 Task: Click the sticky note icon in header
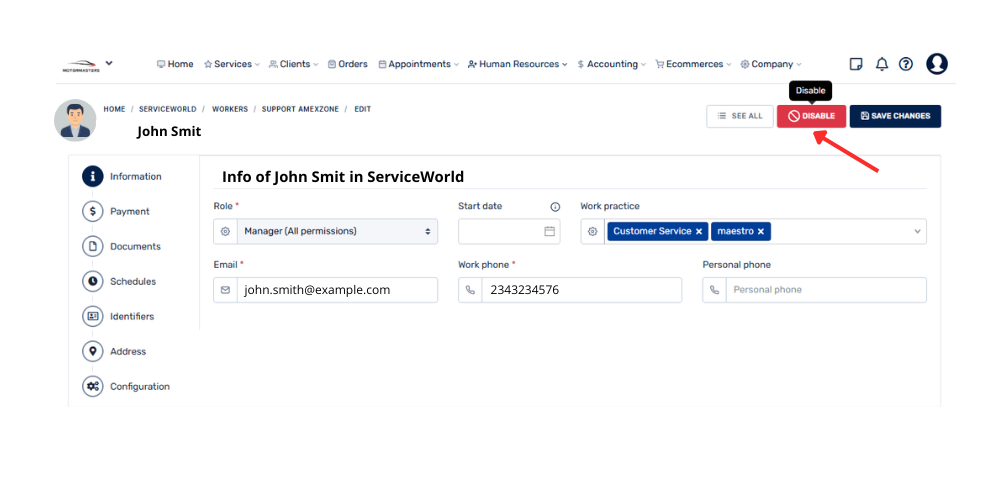tap(856, 64)
